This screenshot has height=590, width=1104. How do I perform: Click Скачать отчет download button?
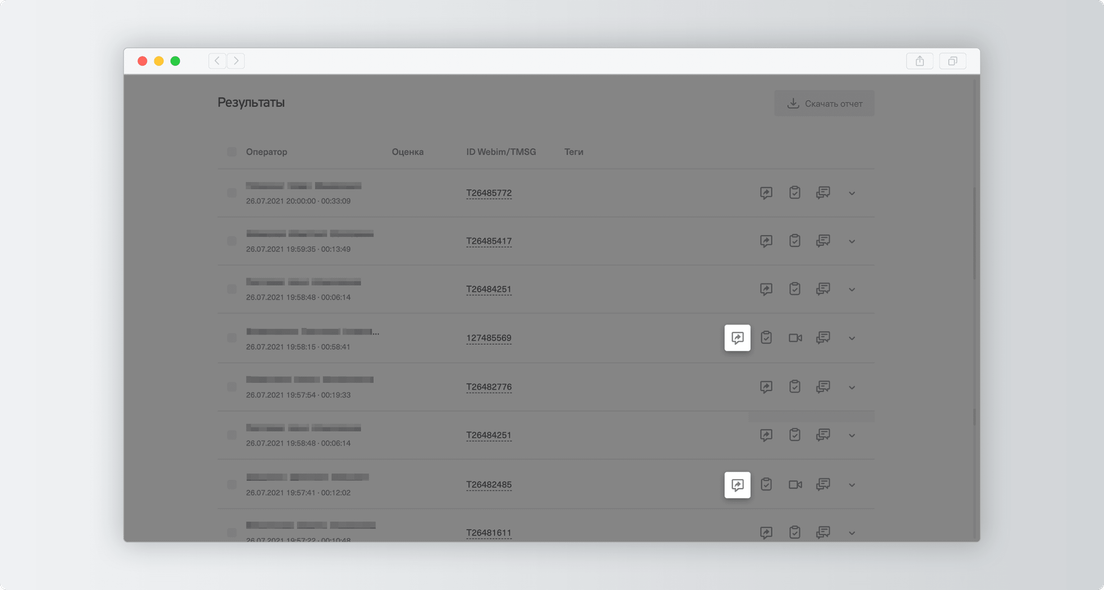(824, 103)
